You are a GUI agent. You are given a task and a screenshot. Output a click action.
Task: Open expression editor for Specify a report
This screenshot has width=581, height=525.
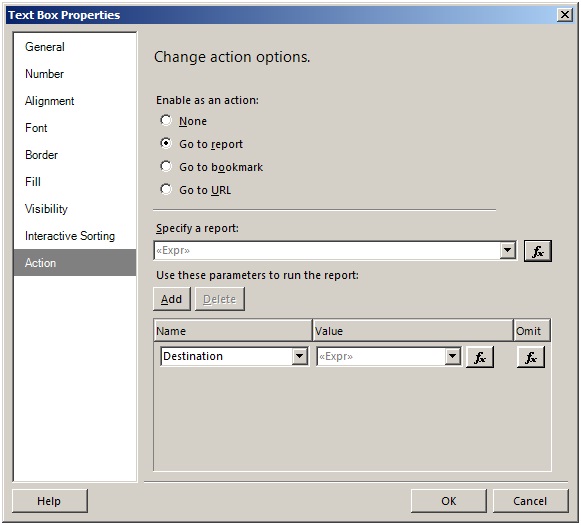(x=538, y=251)
